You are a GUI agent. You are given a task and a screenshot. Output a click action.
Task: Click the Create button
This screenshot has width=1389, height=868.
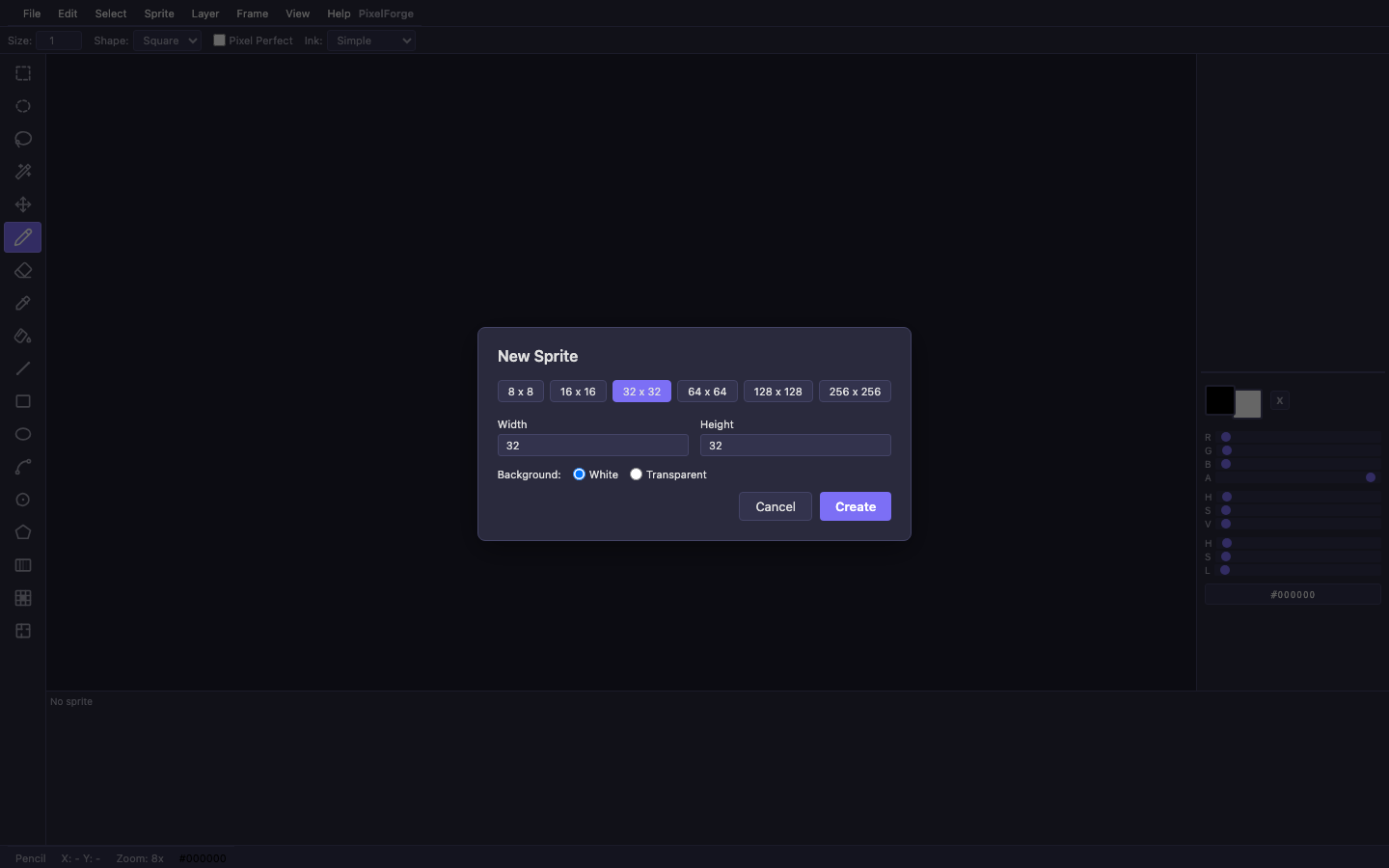coord(855,506)
